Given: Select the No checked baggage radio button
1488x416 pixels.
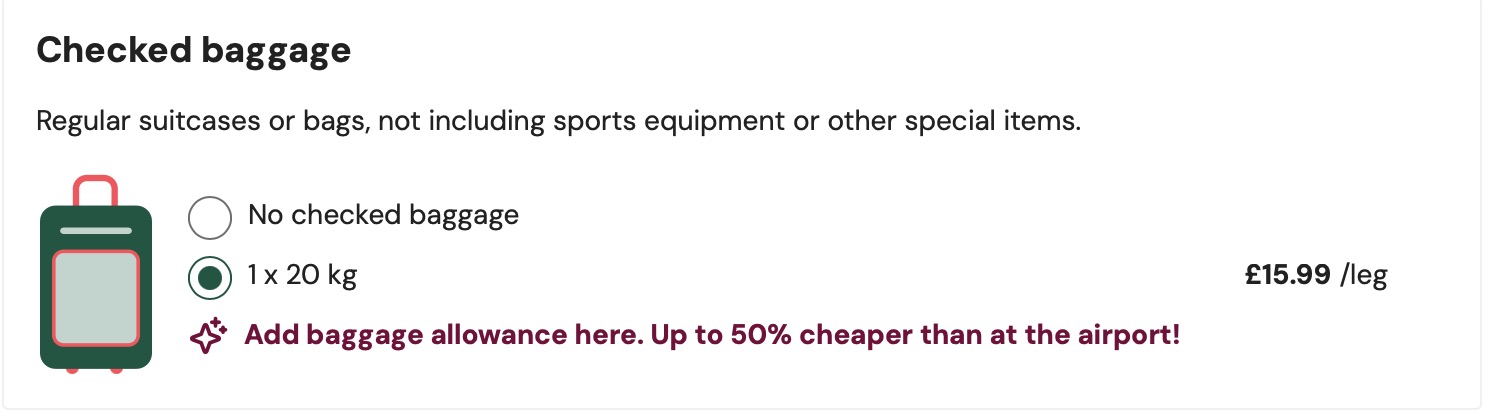Looking at the screenshot, I should 210,217.
